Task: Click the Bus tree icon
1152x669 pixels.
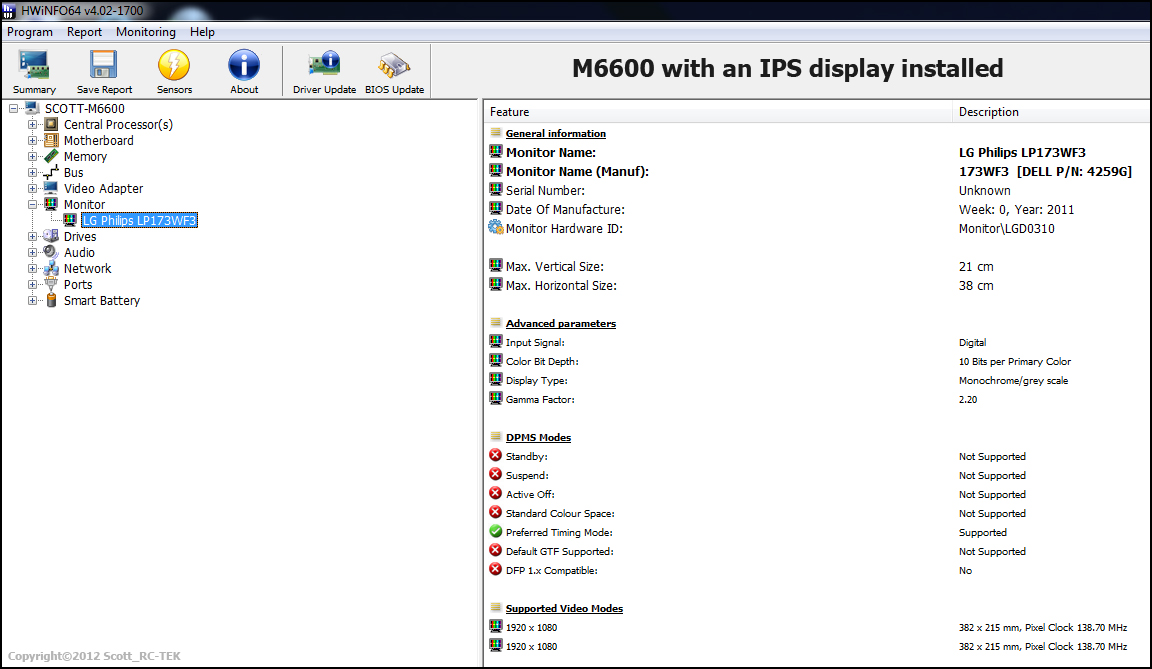Action: click(51, 173)
